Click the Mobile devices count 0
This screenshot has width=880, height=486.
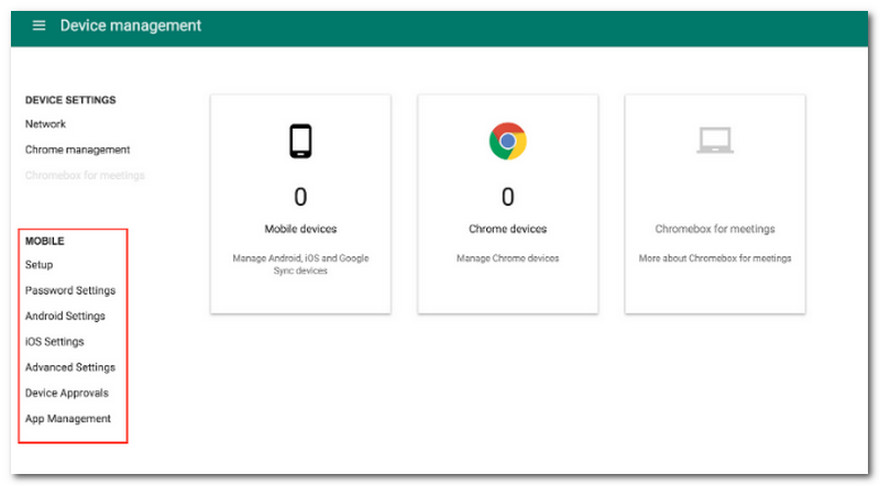[300, 197]
